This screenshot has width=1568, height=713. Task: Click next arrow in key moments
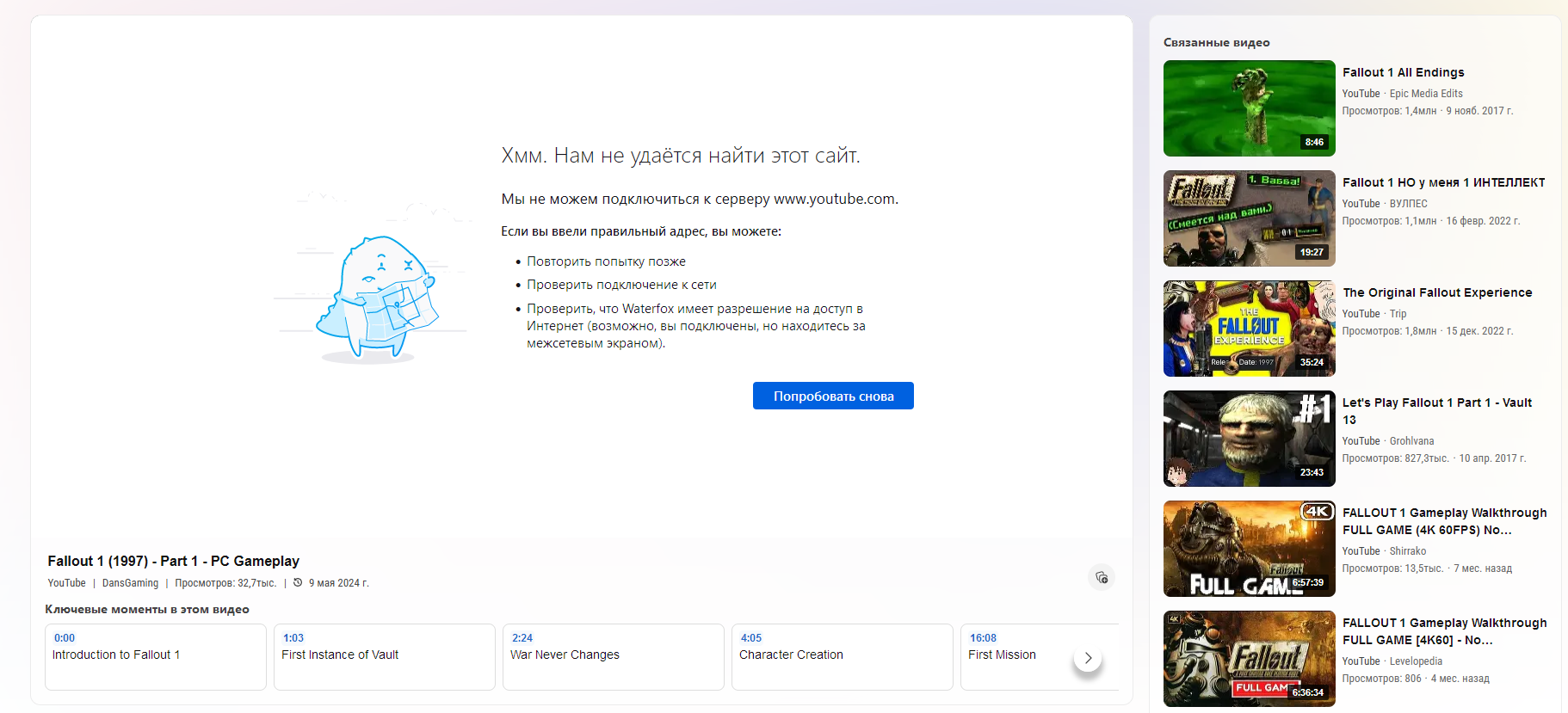1088,658
